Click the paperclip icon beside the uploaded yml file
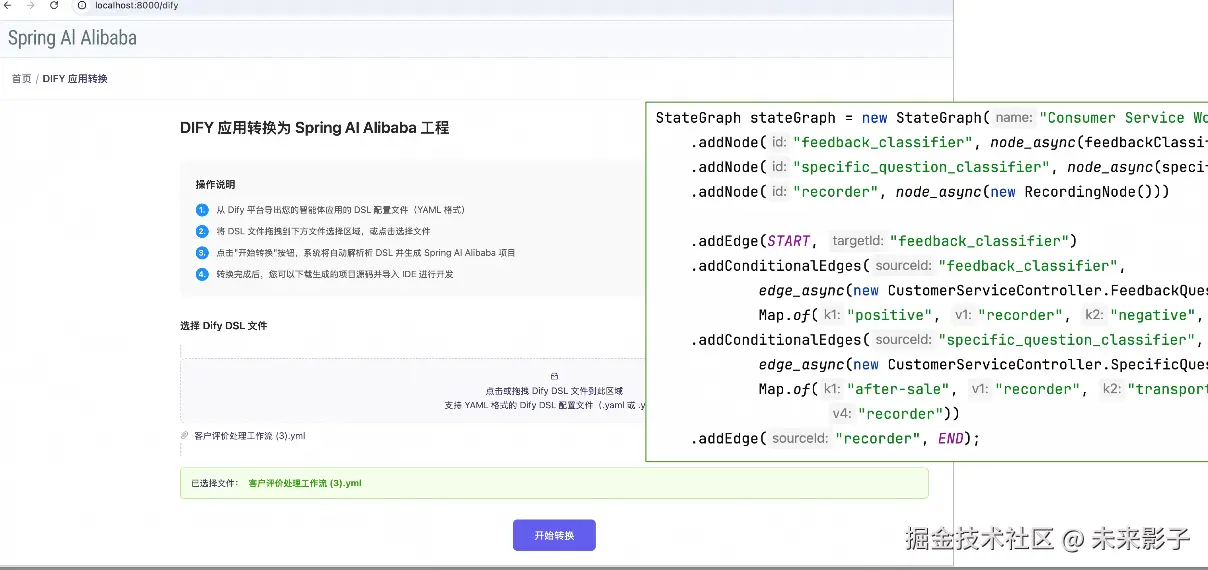 tap(184, 435)
